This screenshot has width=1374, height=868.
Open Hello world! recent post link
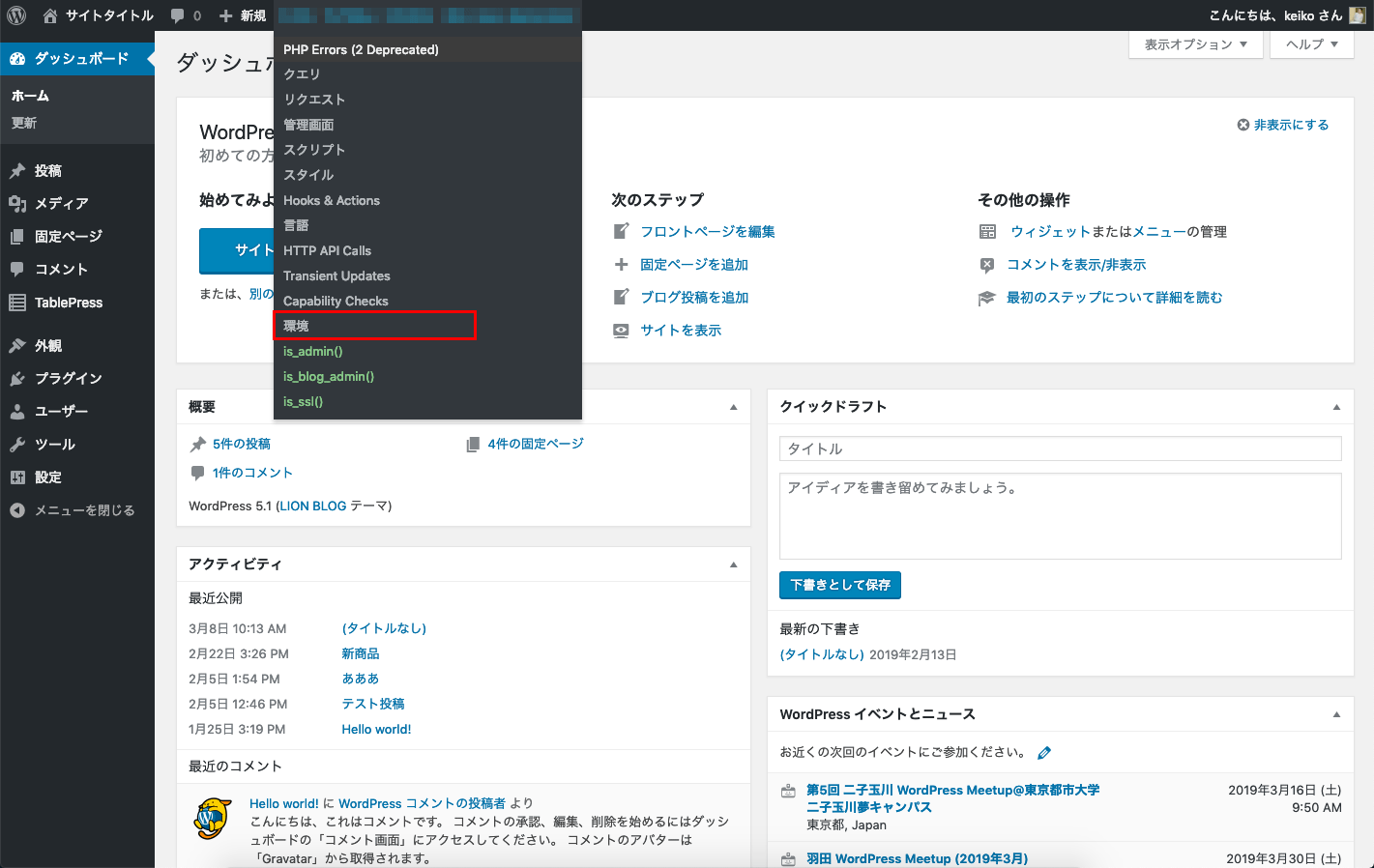pyautogui.click(x=376, y=729)
